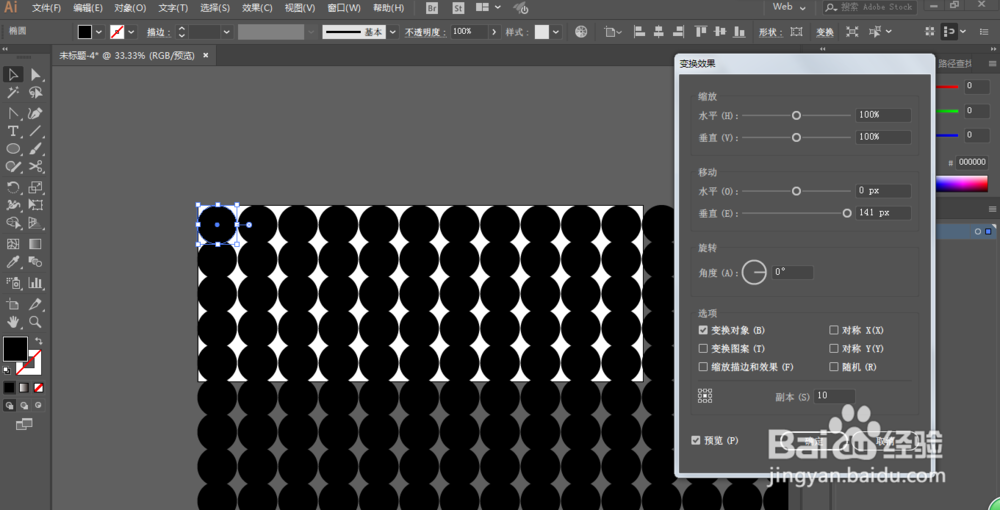The width and height of the screenshot is (1000, 510).
Task: Select the Free Transform tool
Action: [x=36, y=205]
